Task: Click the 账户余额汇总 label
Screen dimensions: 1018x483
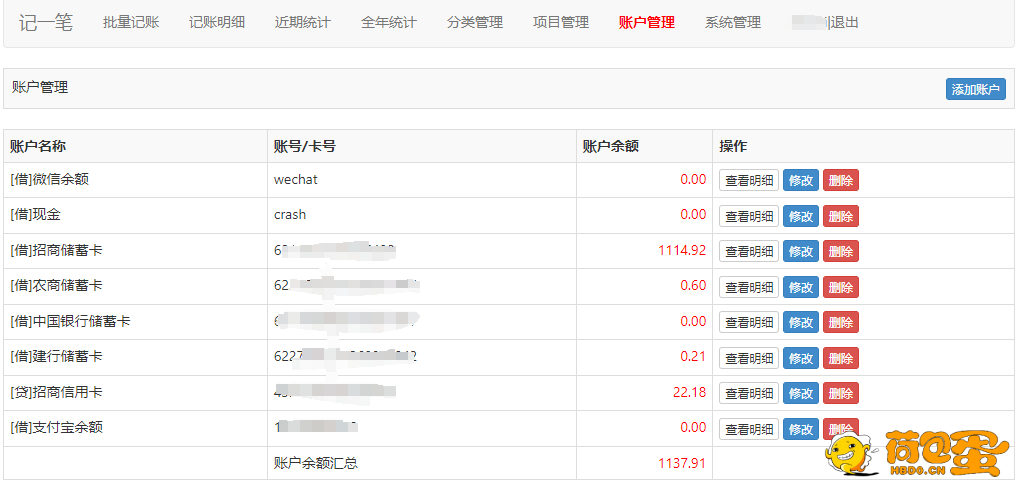Action: pos(316,464)
